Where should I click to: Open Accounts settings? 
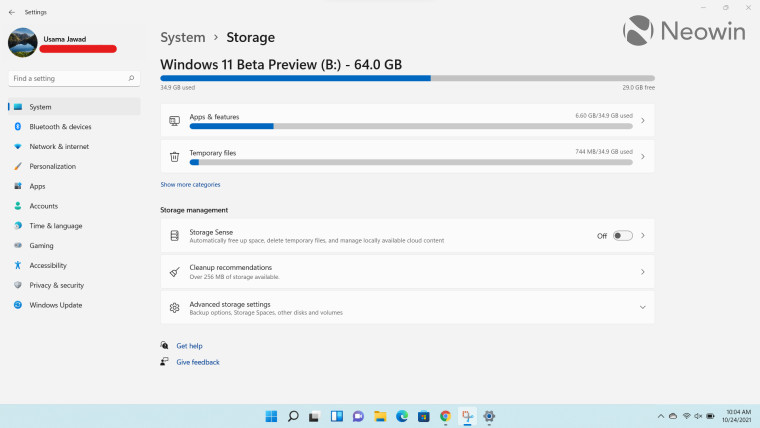coord(74,206)
